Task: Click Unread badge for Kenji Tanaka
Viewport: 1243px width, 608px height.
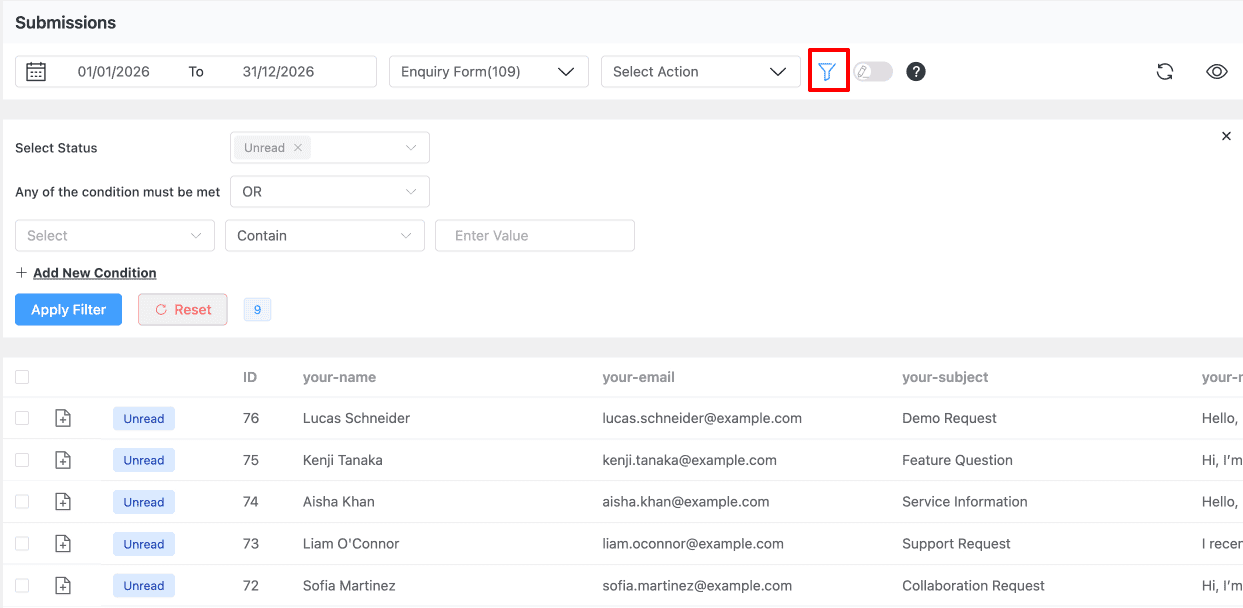Action: tap(144, 460)
